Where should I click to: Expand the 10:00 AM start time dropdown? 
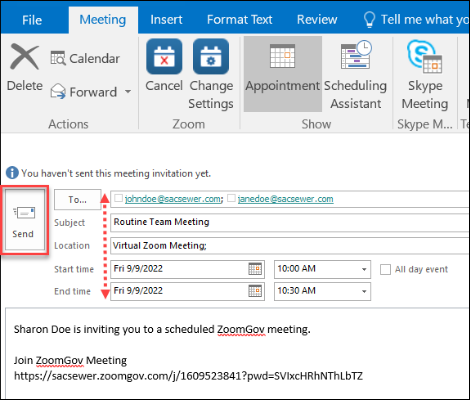point(364,269)
